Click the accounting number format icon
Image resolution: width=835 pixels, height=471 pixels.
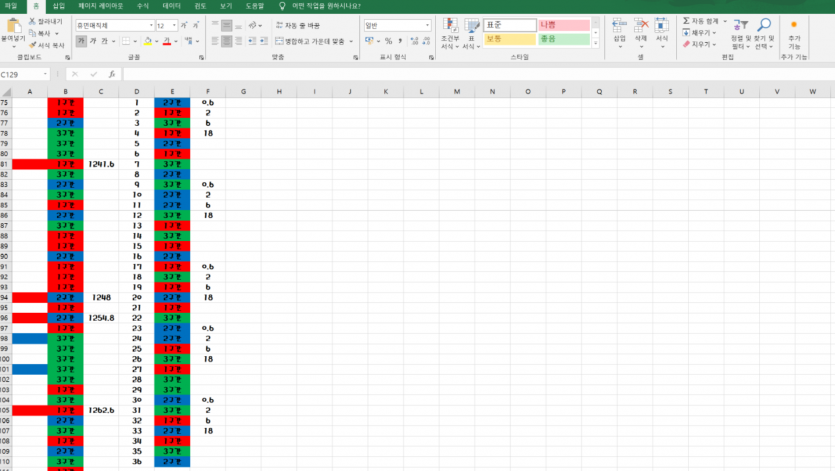pyautogui.click(x=369, y=41)
